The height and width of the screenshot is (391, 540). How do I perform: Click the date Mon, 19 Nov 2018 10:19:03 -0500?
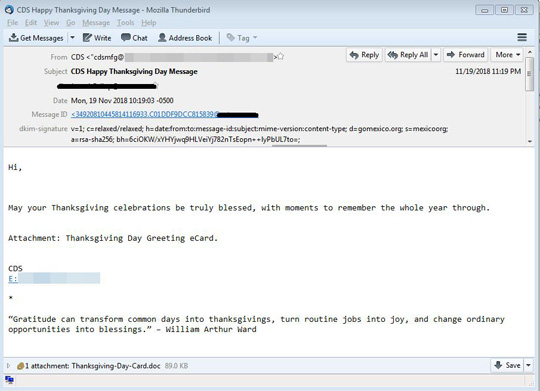122,101
